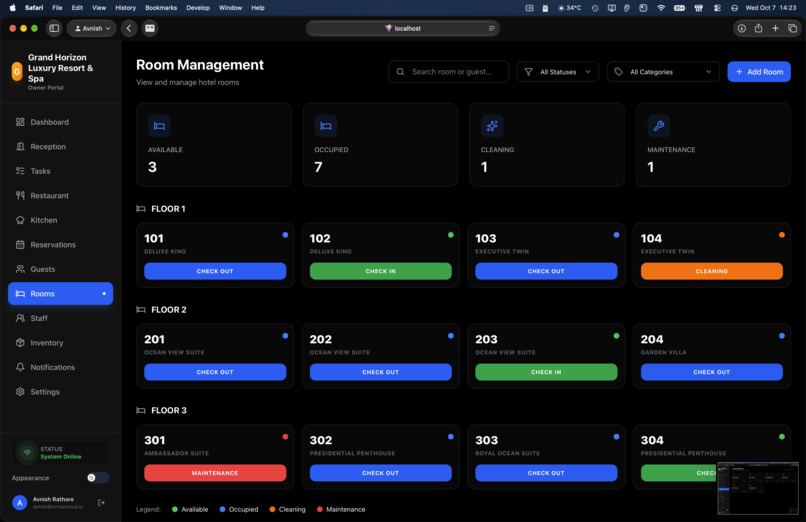Image resolution: width=806 pixels, height=522 pixels.
Task: Click the Kitchen chef hat icon
Action: 20,220
